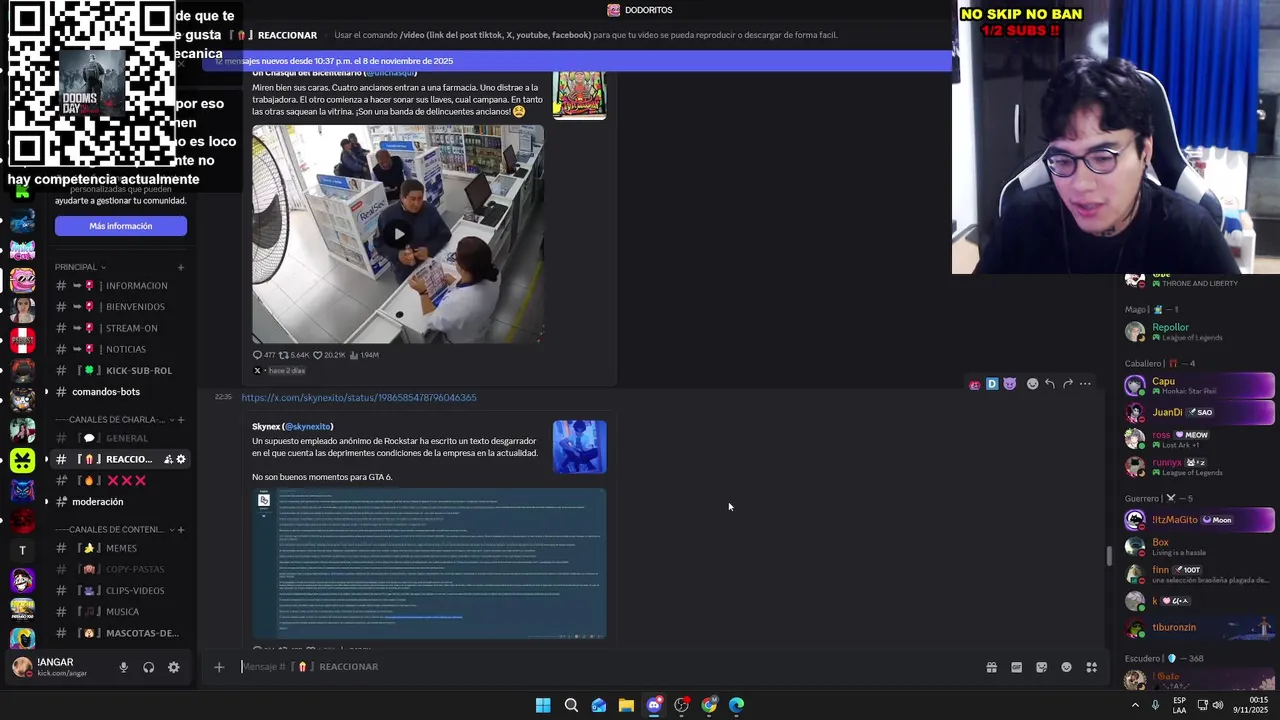Reply to message using the reply arrow
The height and width of the screenshot is (720, 1280).
tap(1050, 384)
